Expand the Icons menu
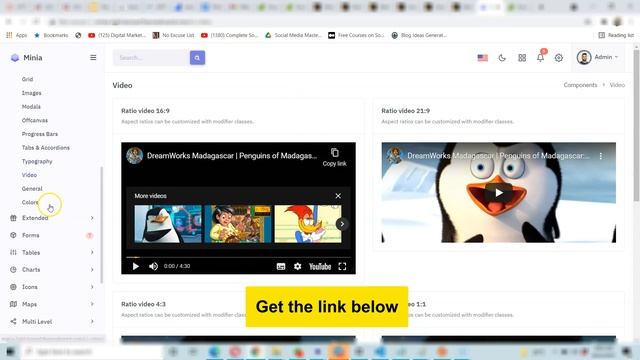Viewport: 640px width, 360px height. 52,287
